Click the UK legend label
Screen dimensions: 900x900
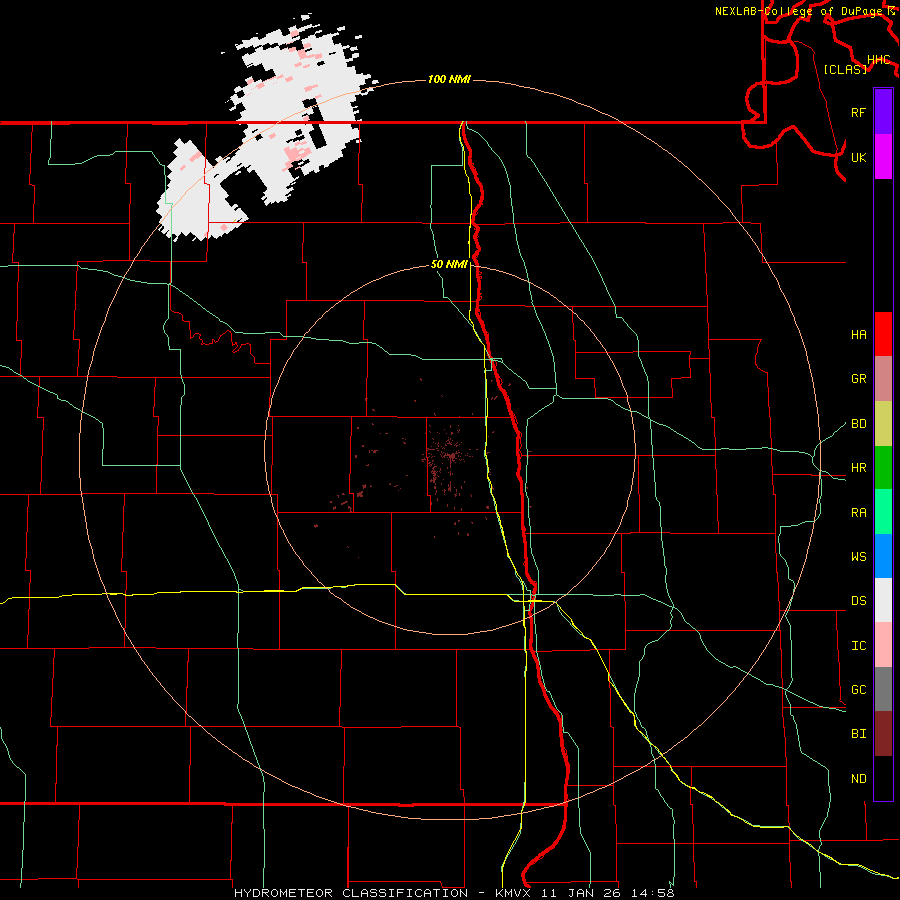(x=858, y=157)
